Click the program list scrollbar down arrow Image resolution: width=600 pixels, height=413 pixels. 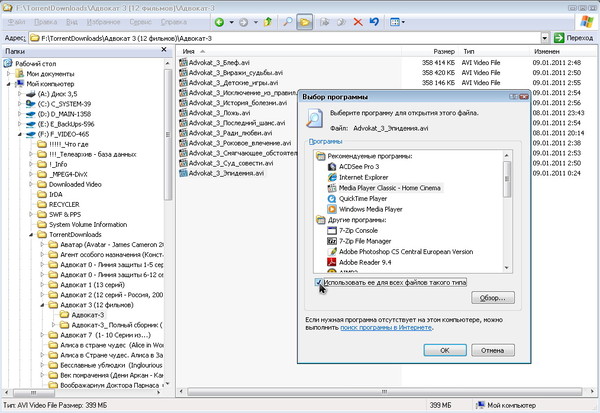tap(507, 268)
